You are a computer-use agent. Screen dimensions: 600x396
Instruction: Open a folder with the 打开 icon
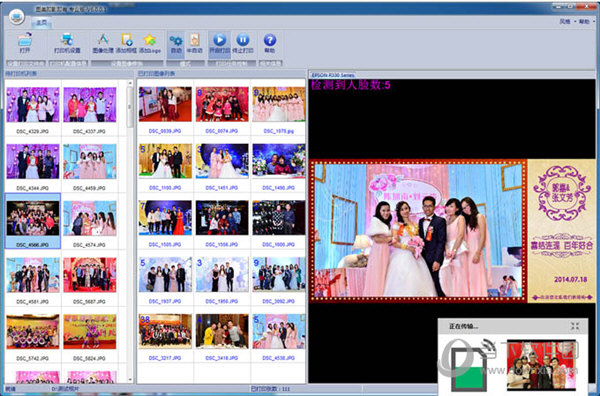25,43
